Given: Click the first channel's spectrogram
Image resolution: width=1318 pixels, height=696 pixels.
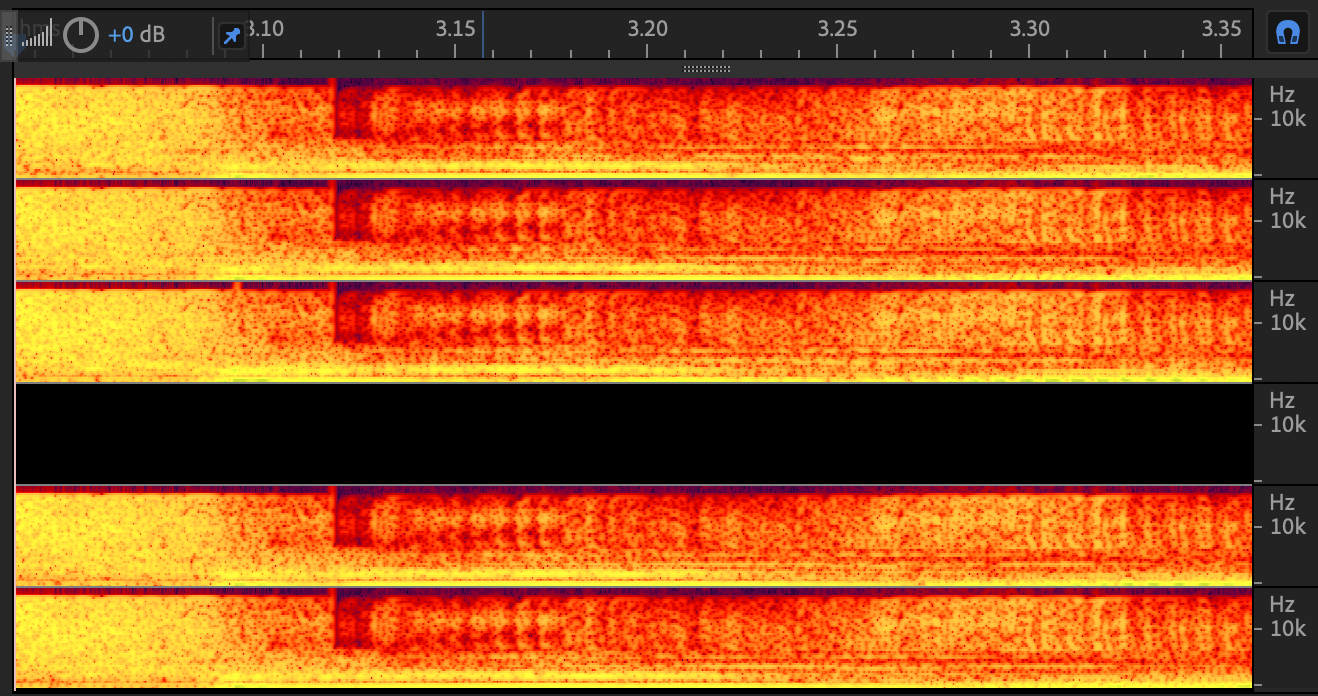Looking at the screenshot, I should [x=633, y=128].
